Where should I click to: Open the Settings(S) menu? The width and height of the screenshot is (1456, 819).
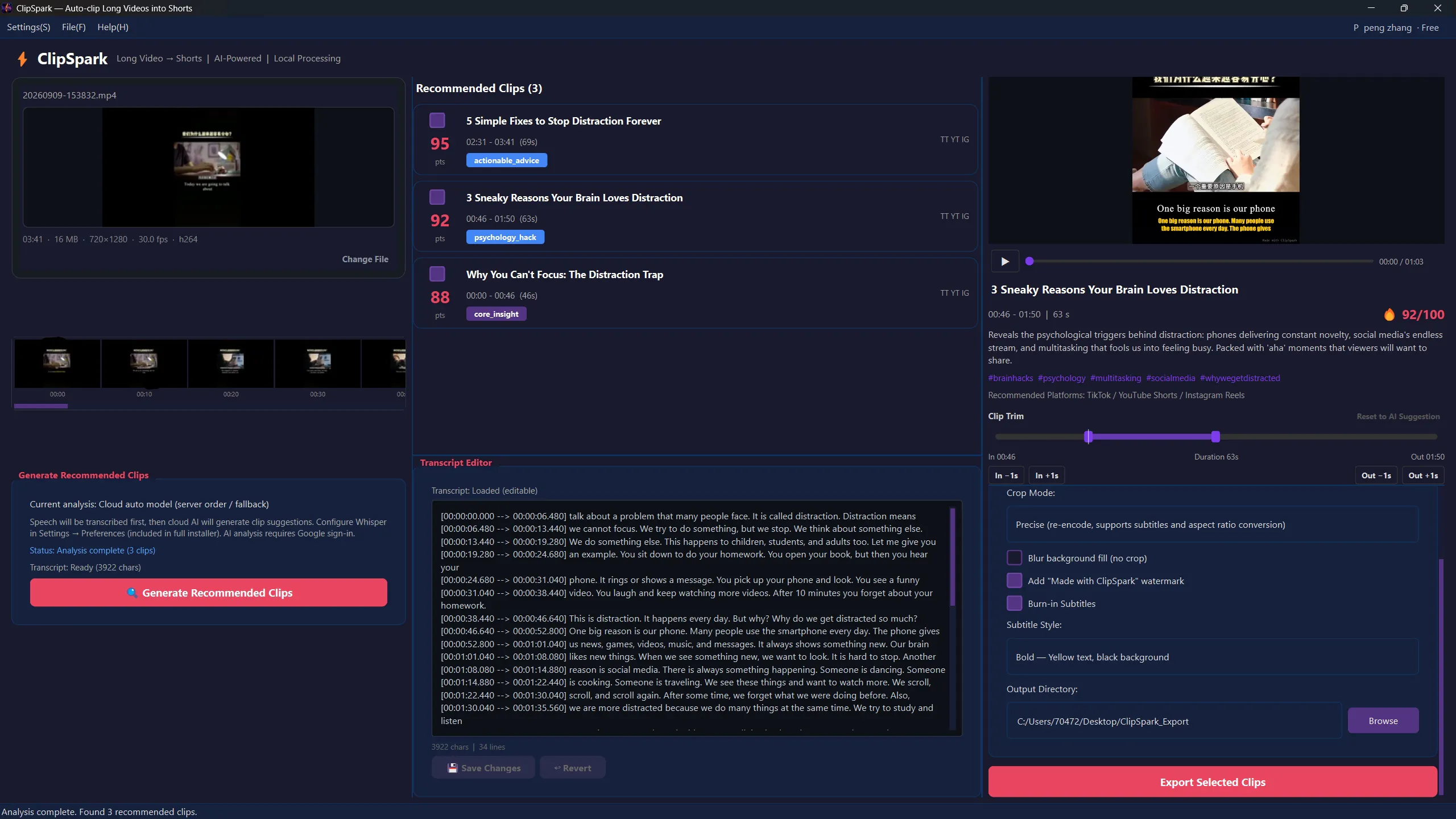click(x=28, y=27)
